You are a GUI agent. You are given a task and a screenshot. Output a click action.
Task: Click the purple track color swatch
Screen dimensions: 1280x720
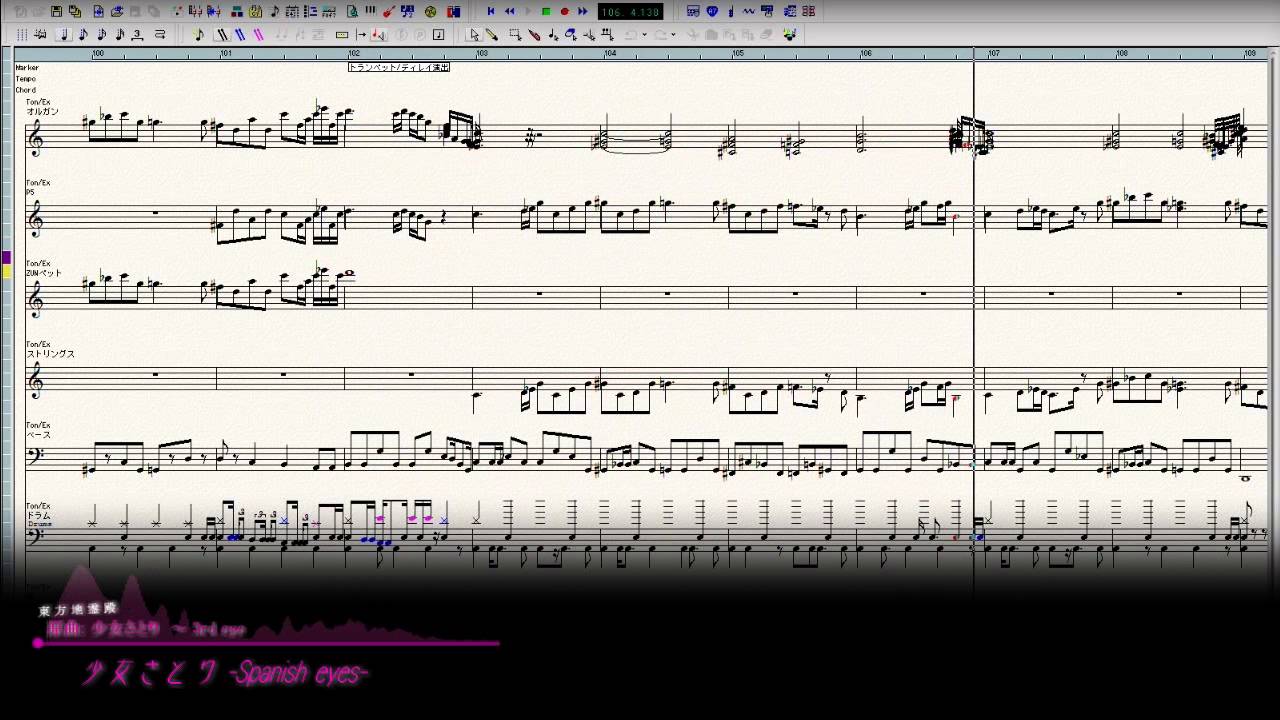[6, 258]
